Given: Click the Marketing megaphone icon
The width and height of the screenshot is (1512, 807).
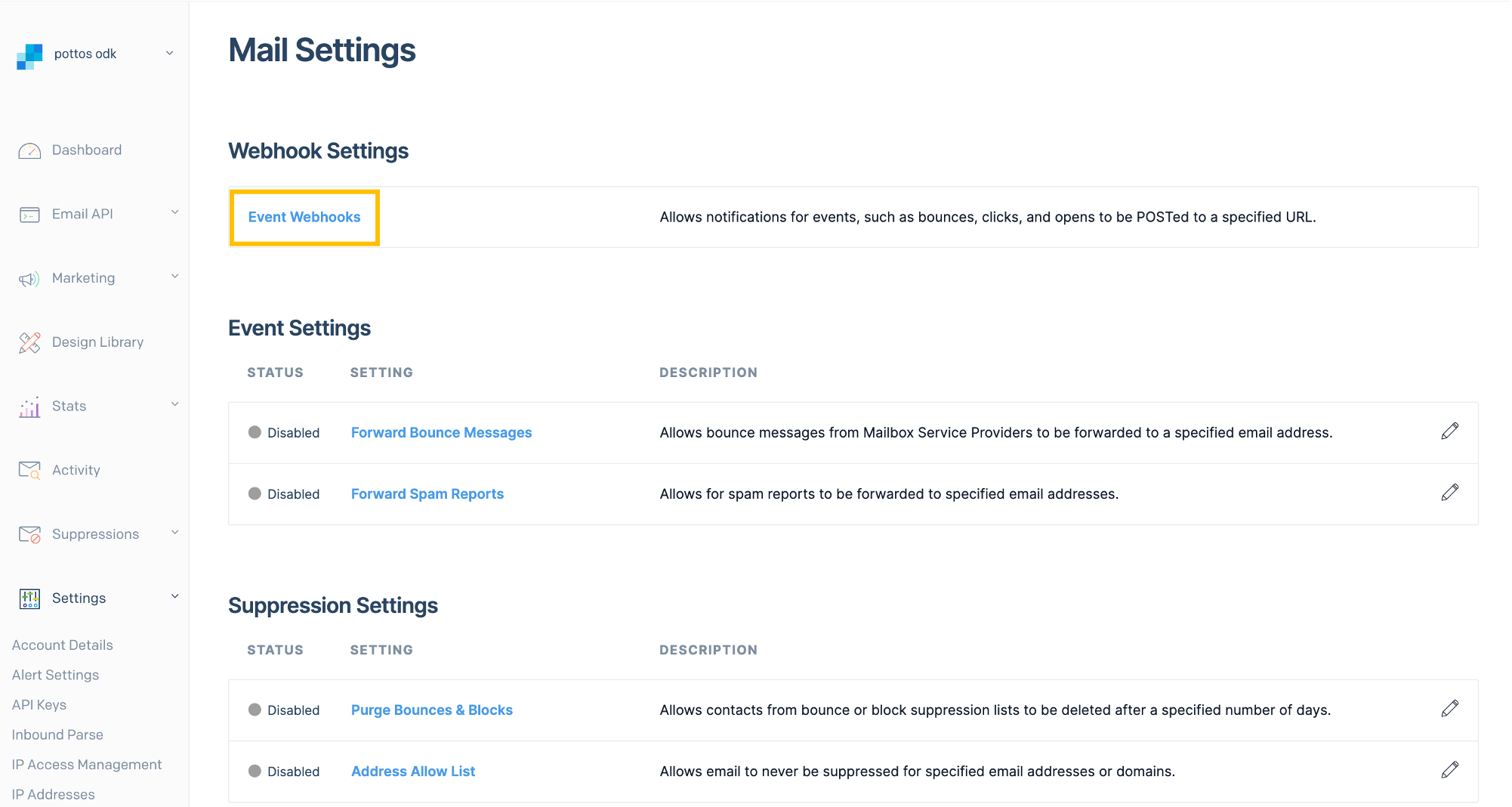Looking at the screenshot, I should pos(29,280).
